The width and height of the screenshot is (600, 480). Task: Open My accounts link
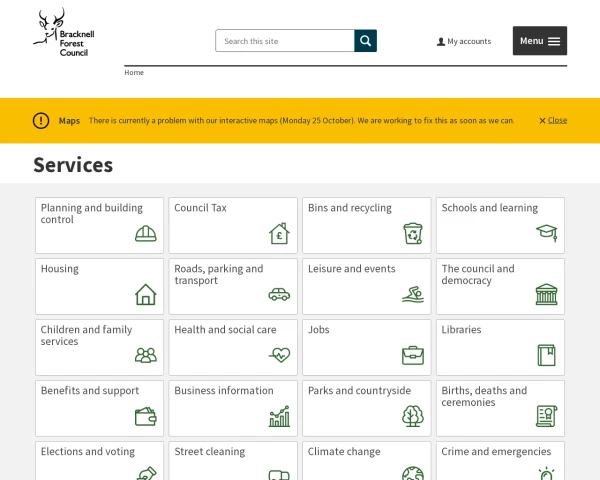464,42
